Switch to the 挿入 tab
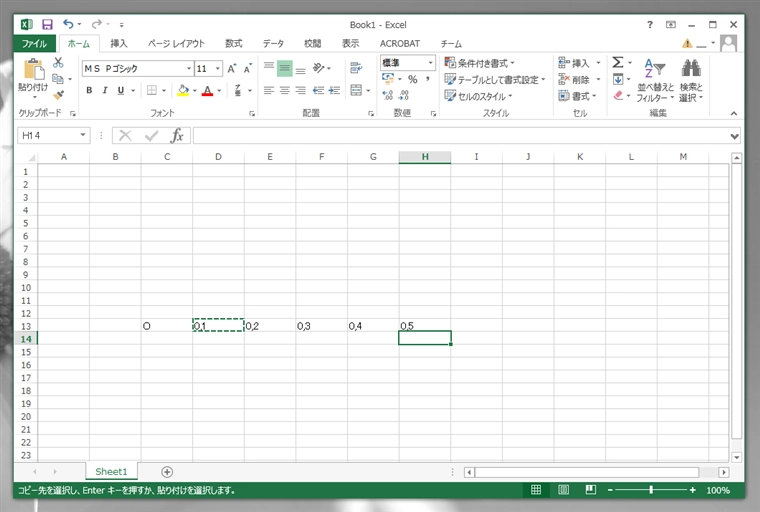This screenshot has width=760, height=512. click(119, 44)
